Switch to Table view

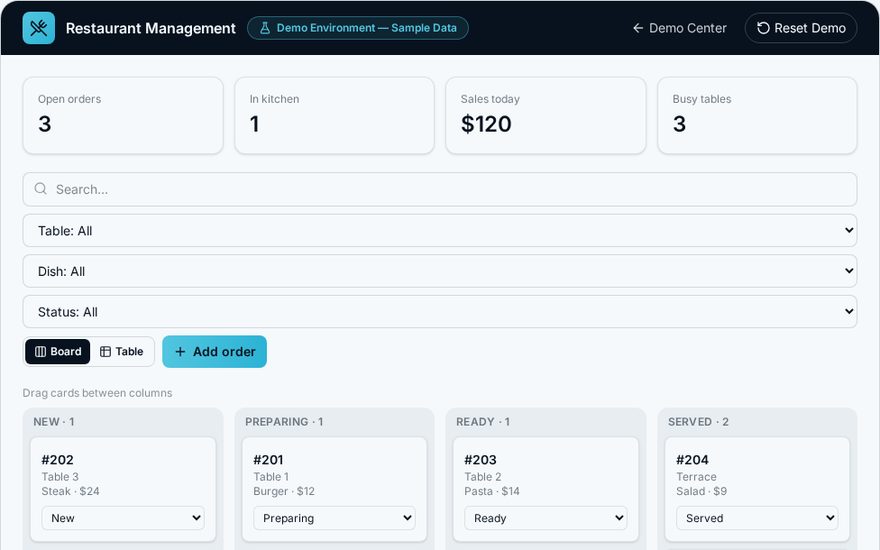tap(122, 351)
